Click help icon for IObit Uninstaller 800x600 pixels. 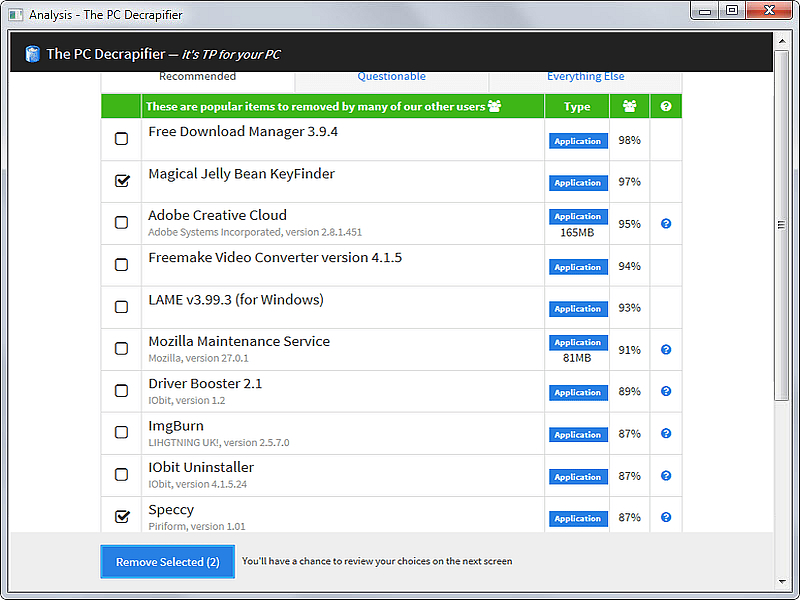(x=666, y=476)
